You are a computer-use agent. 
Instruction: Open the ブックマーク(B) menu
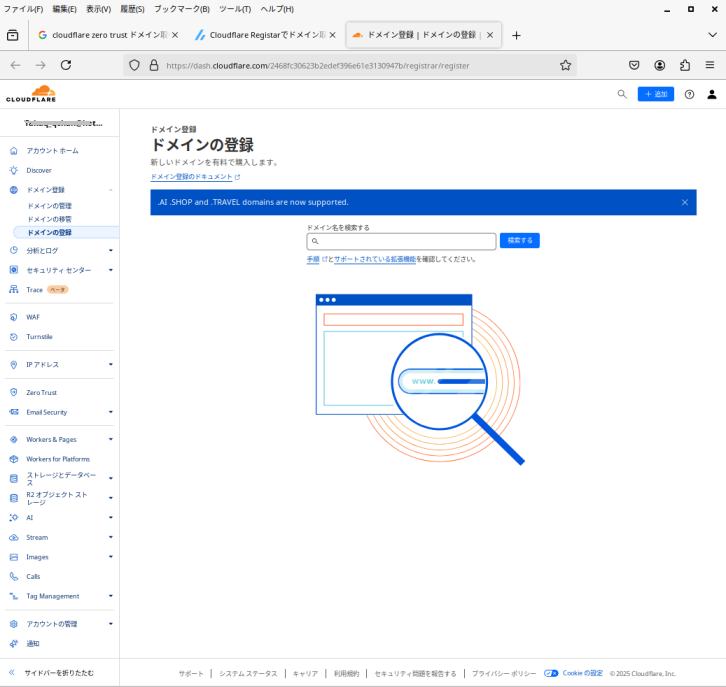click(182, 9)
